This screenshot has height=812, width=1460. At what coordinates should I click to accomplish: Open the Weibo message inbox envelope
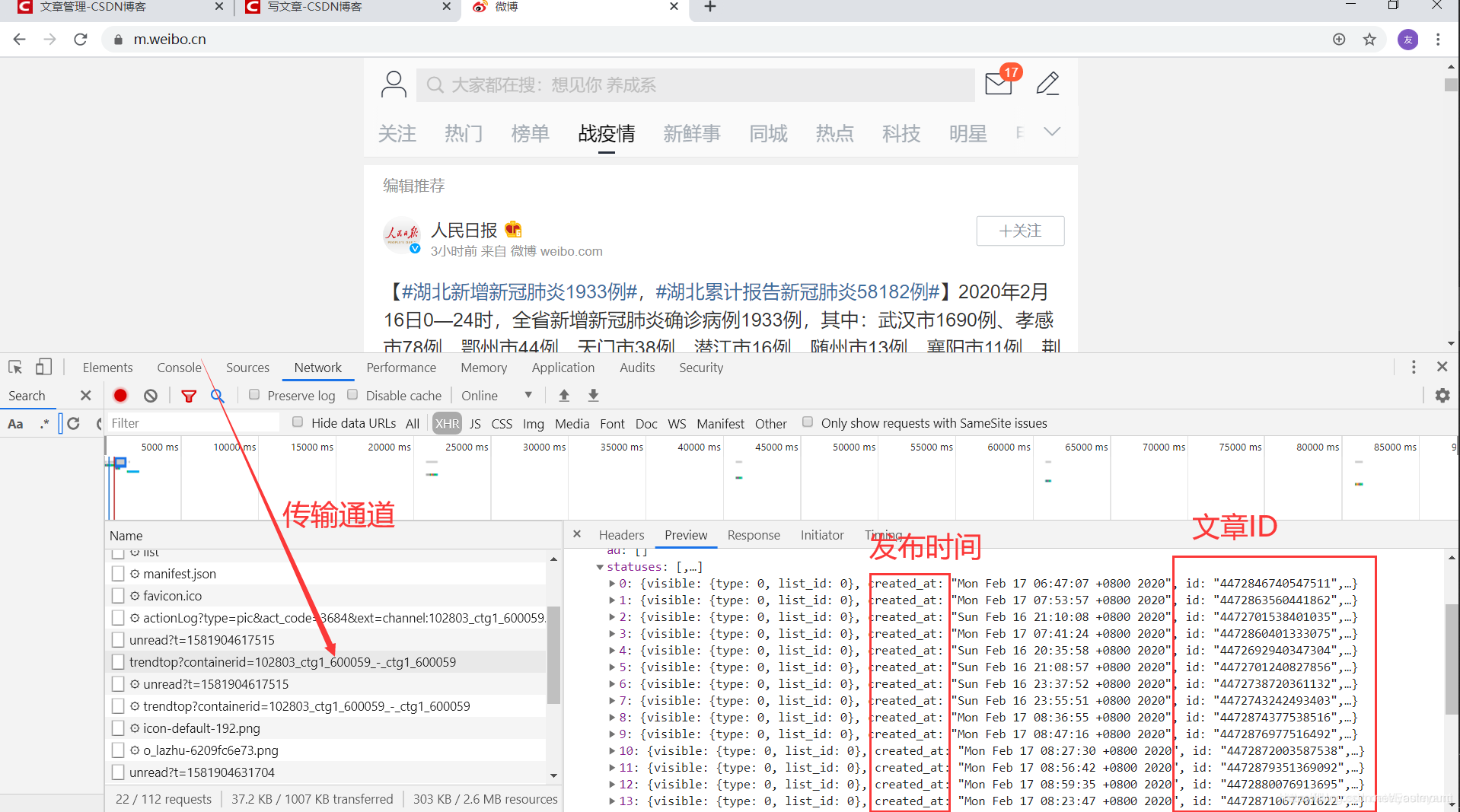click(998, 84)
